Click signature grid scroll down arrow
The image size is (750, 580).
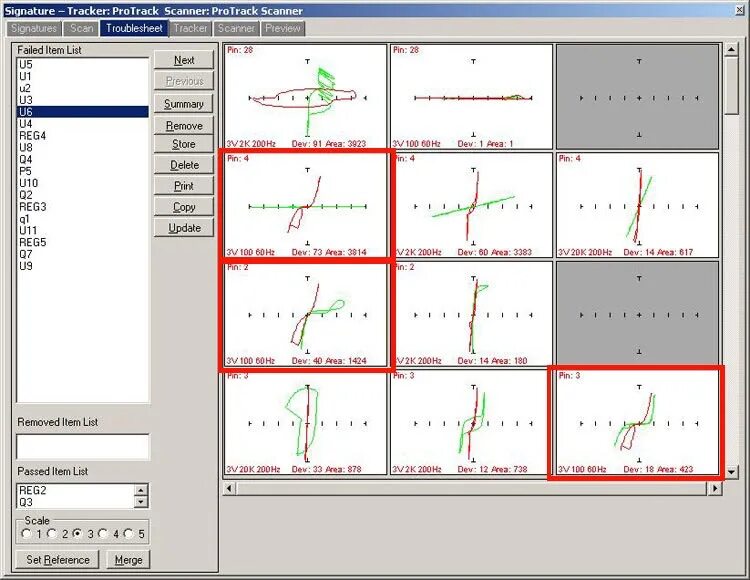tap(731, 472)
